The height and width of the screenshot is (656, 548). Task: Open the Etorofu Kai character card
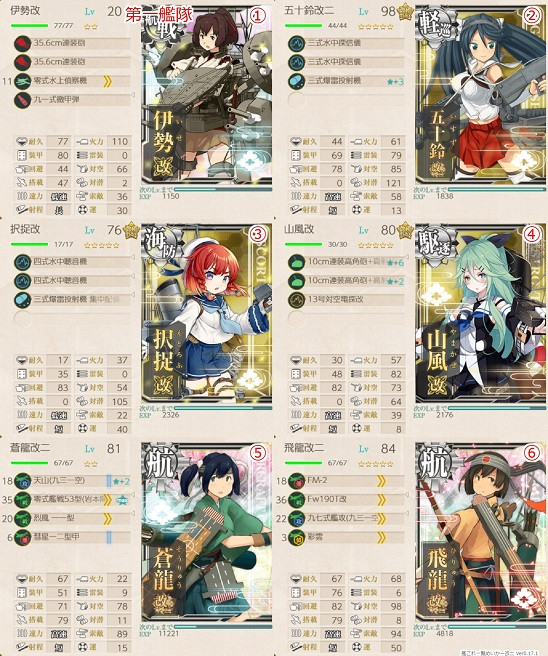[207, 314]
